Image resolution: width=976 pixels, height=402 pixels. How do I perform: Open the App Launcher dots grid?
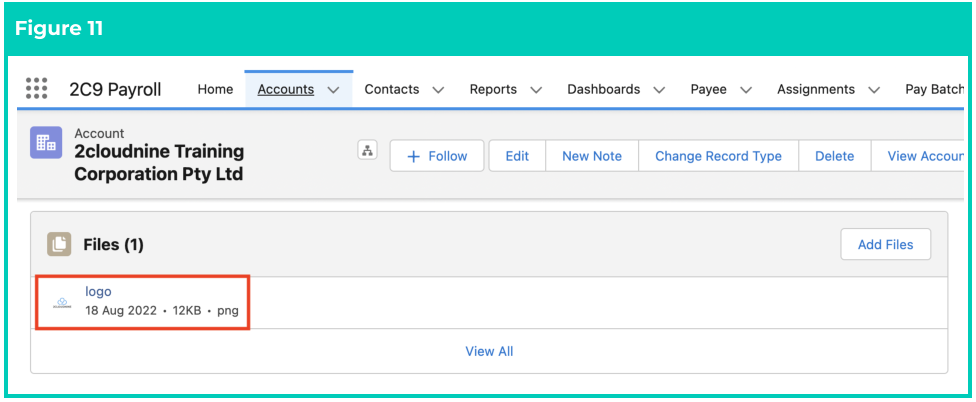pos(36,88)
